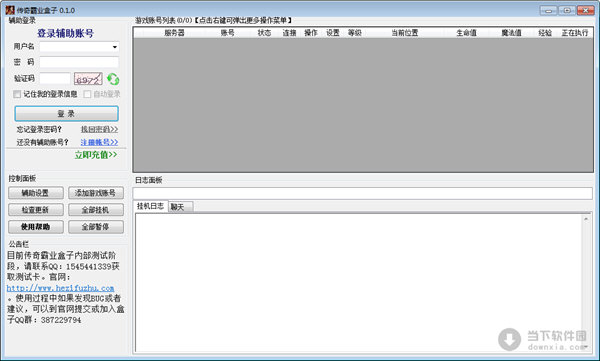Viewport: 600px width, 361px height.
Task: Refresh the captcha with the green icon
Action: click(x=113, y=79)
